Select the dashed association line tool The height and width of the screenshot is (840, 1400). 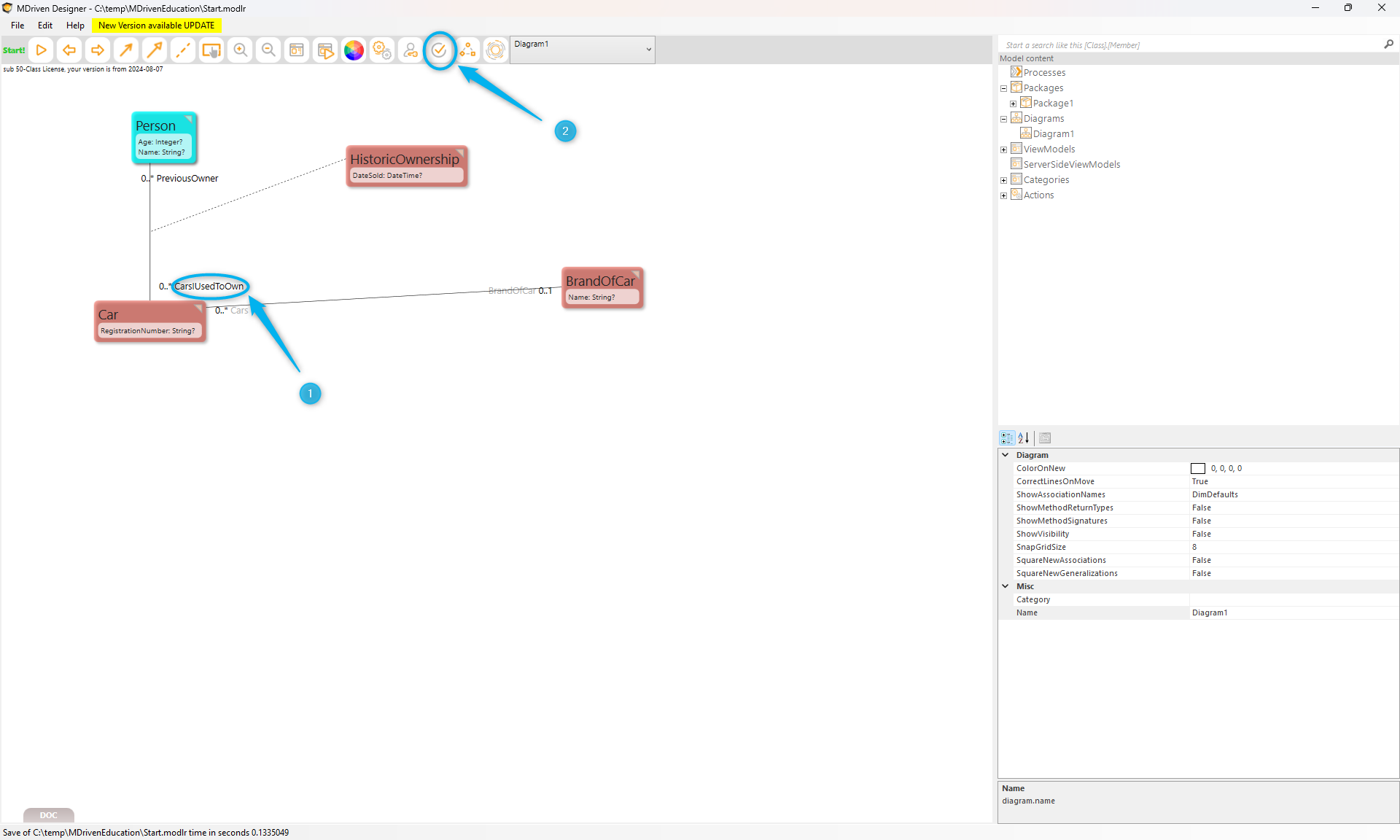[x=183, y=50]
